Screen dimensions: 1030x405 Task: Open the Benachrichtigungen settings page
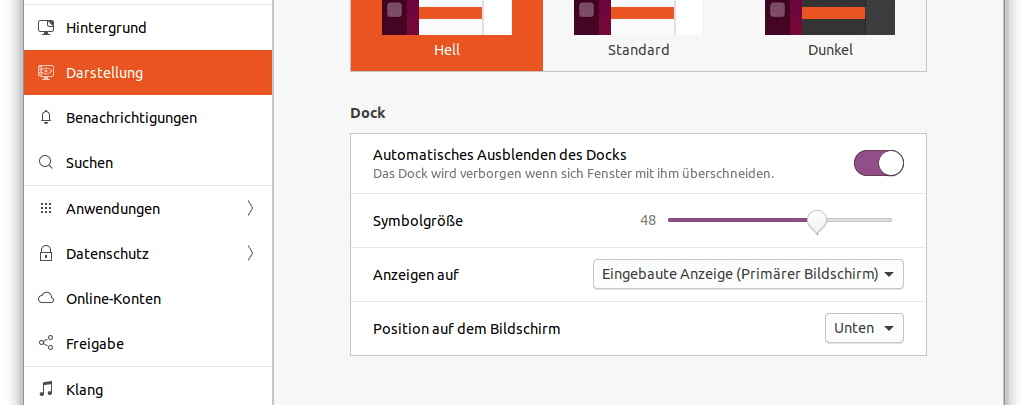pyautogui.click(x=131, y=118)
